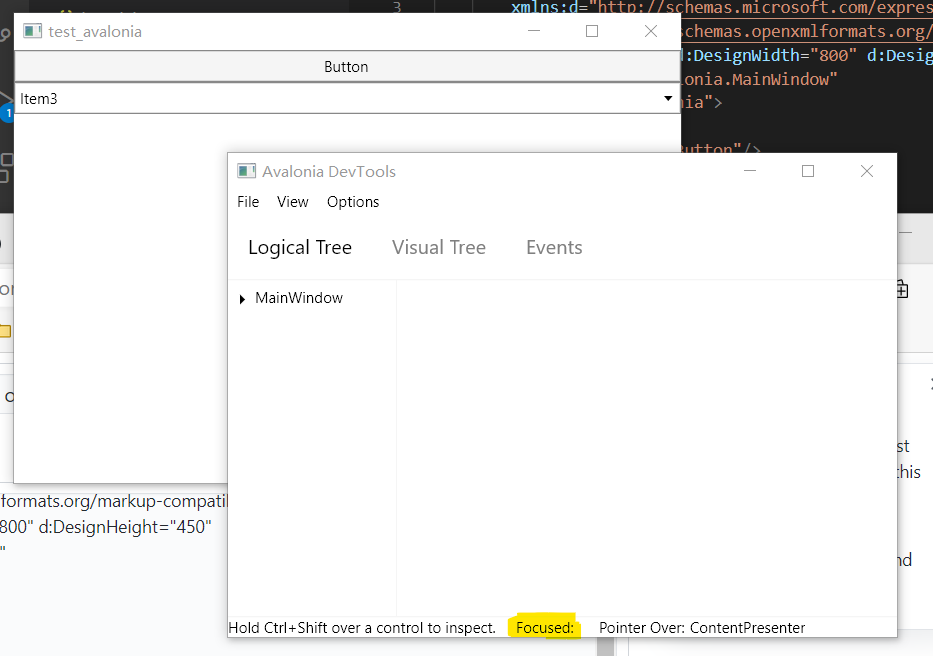This screenshot has width=933, height=656.
Task: Click the Avalonia icon in DevTools title bar
Action: [x=246, y=171]
